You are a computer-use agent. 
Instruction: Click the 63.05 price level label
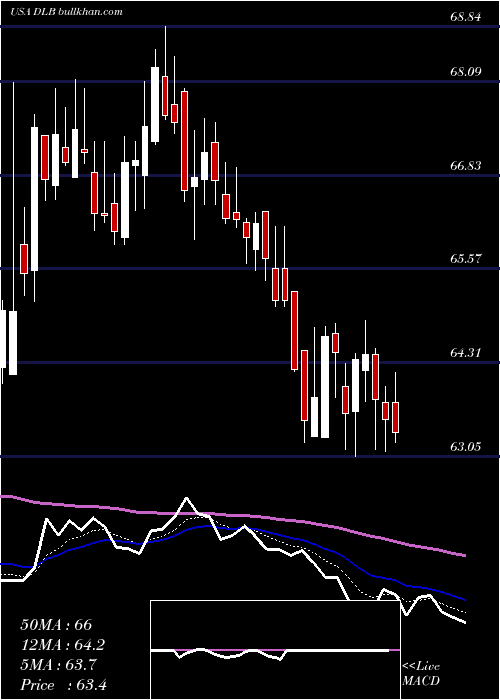click(466, 446)
